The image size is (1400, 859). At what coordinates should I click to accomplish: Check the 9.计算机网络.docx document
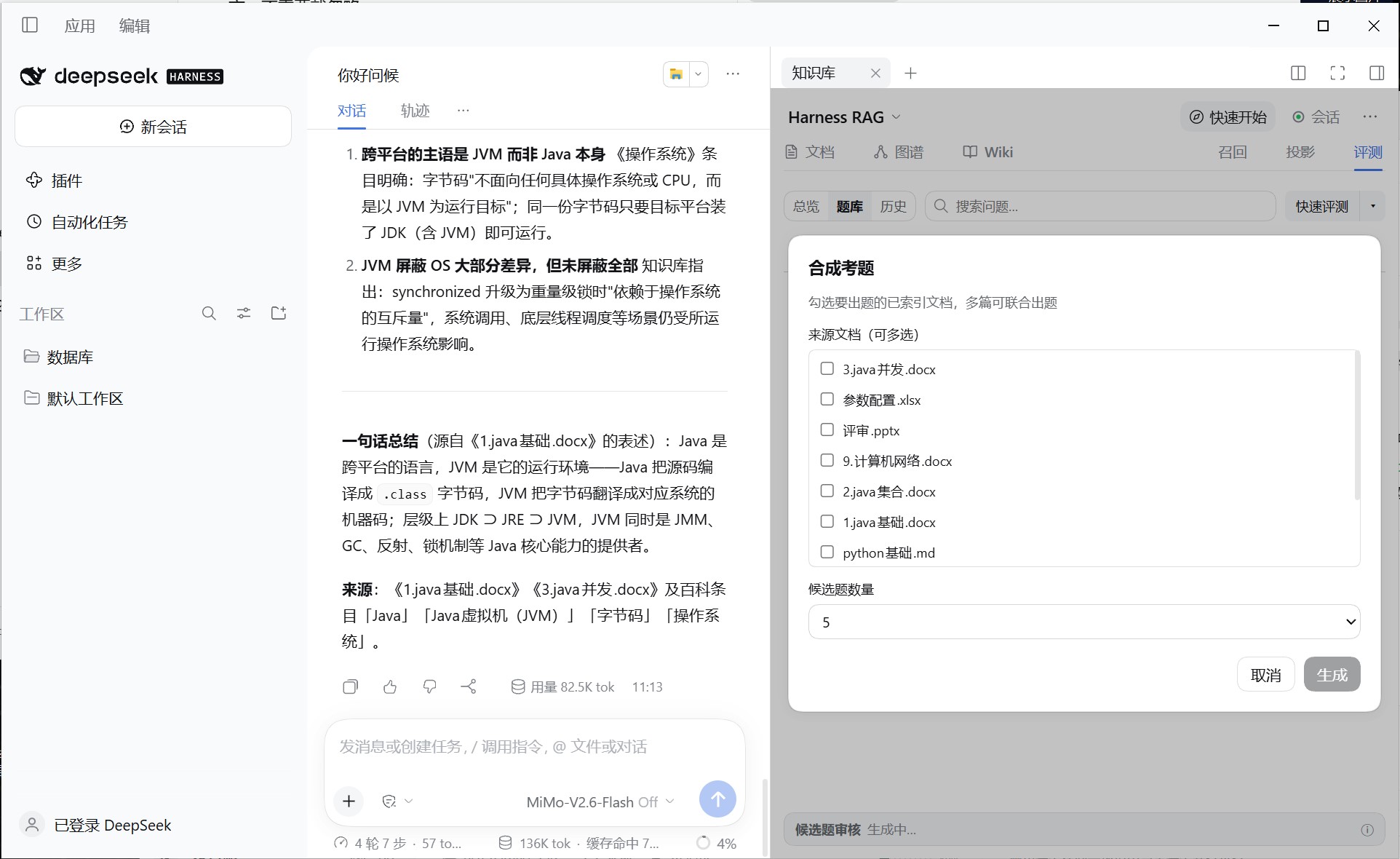[827, 460]
